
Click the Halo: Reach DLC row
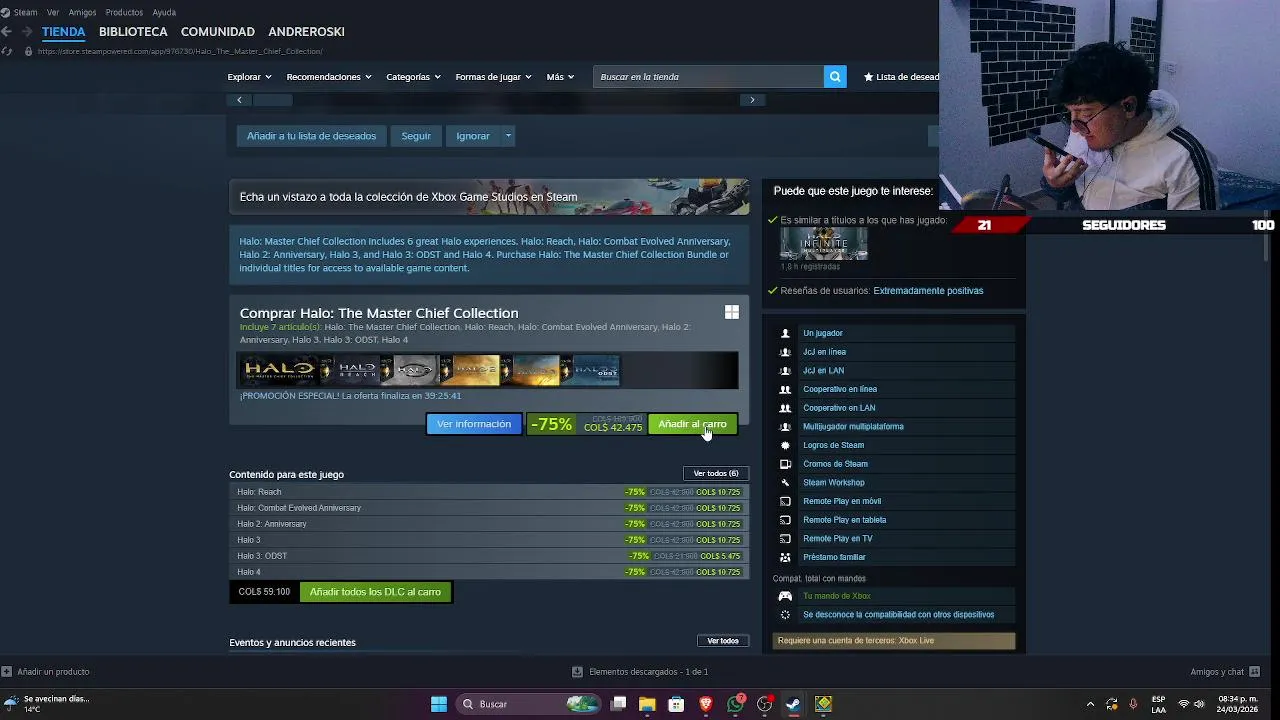tap(489, 492)
